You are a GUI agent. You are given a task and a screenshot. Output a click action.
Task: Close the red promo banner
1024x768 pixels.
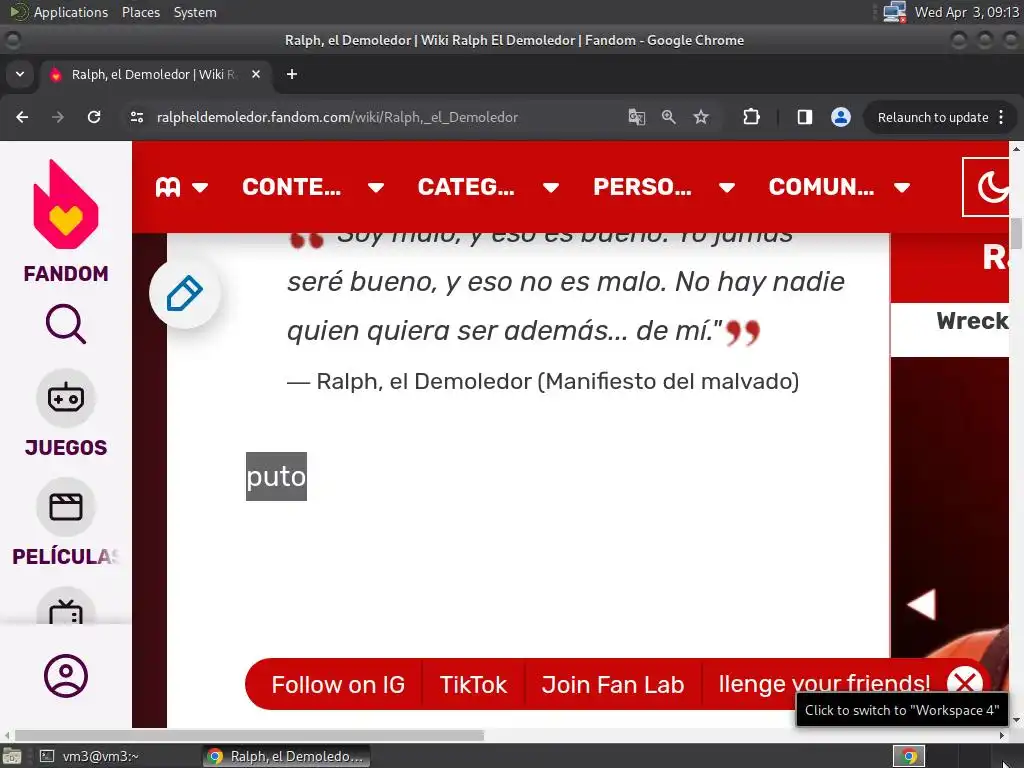[965, 684]
